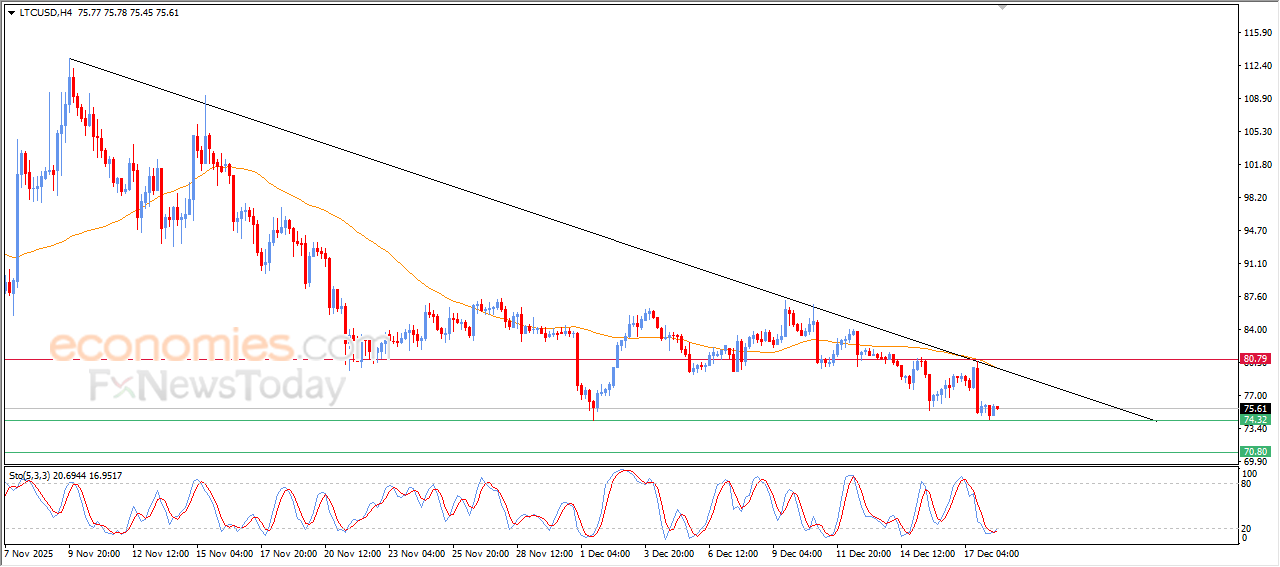Click the 115.90 value on price scale
The image size is (1280, 567).
(1256, 33)
